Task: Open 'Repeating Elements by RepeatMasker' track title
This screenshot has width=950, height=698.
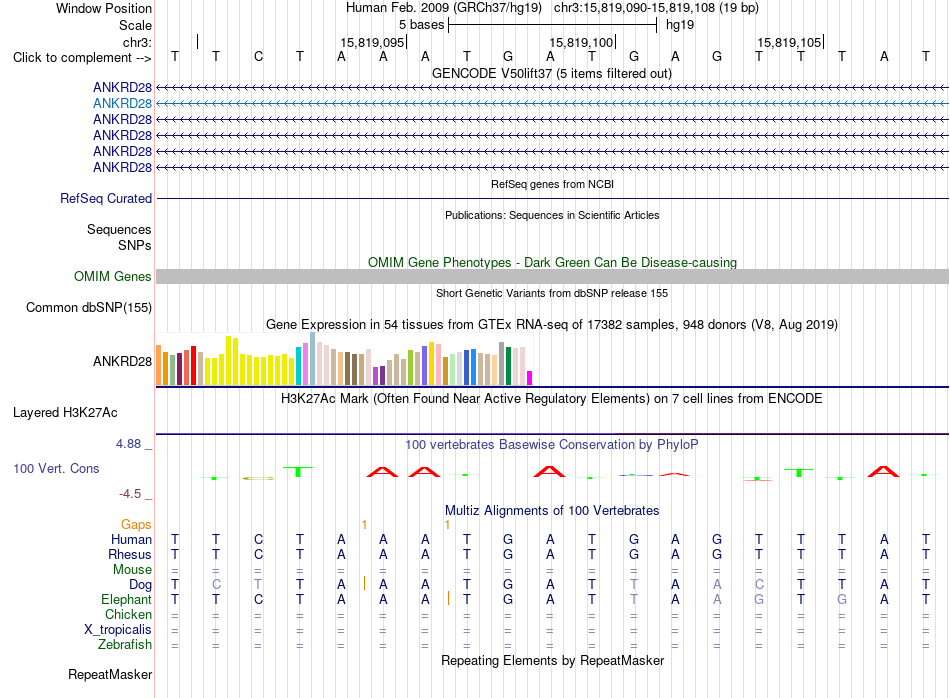Action: (x=552, y=660)
